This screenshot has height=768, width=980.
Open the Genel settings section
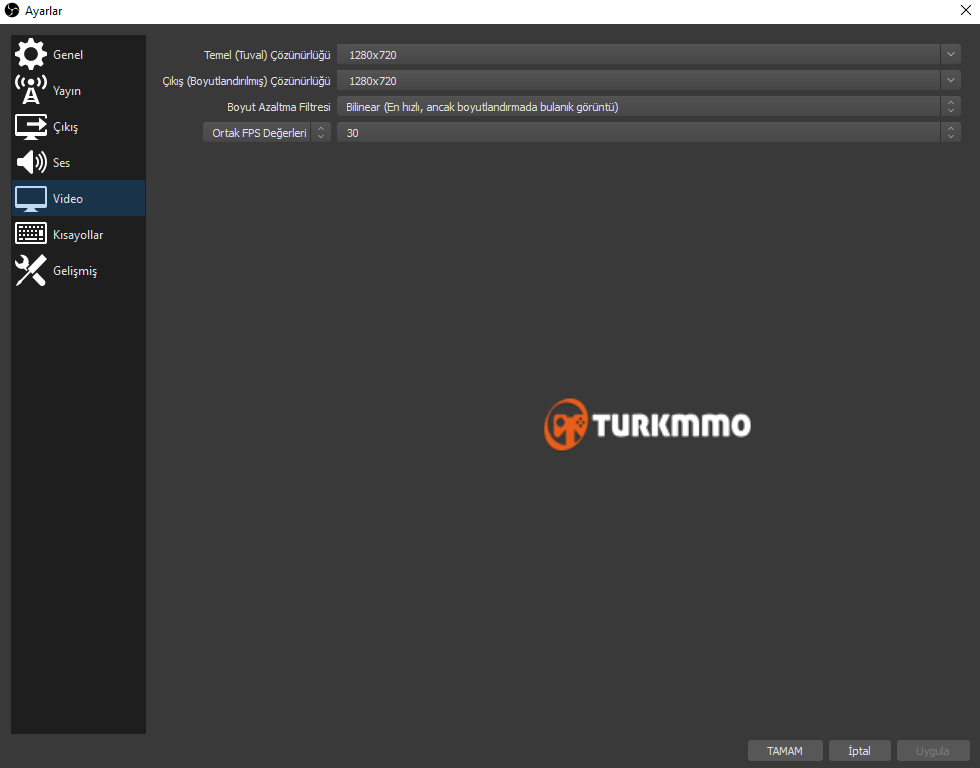coord(78,54)
